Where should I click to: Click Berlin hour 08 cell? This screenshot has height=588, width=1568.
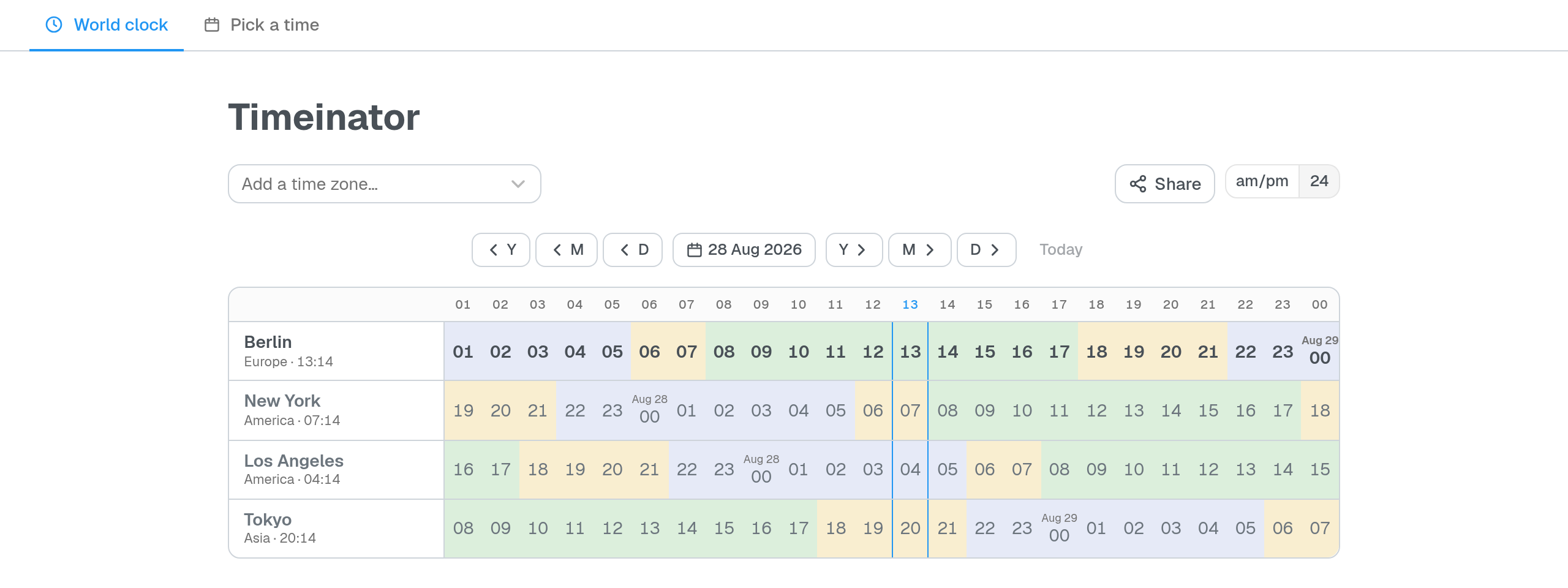[x=724, y=352]
